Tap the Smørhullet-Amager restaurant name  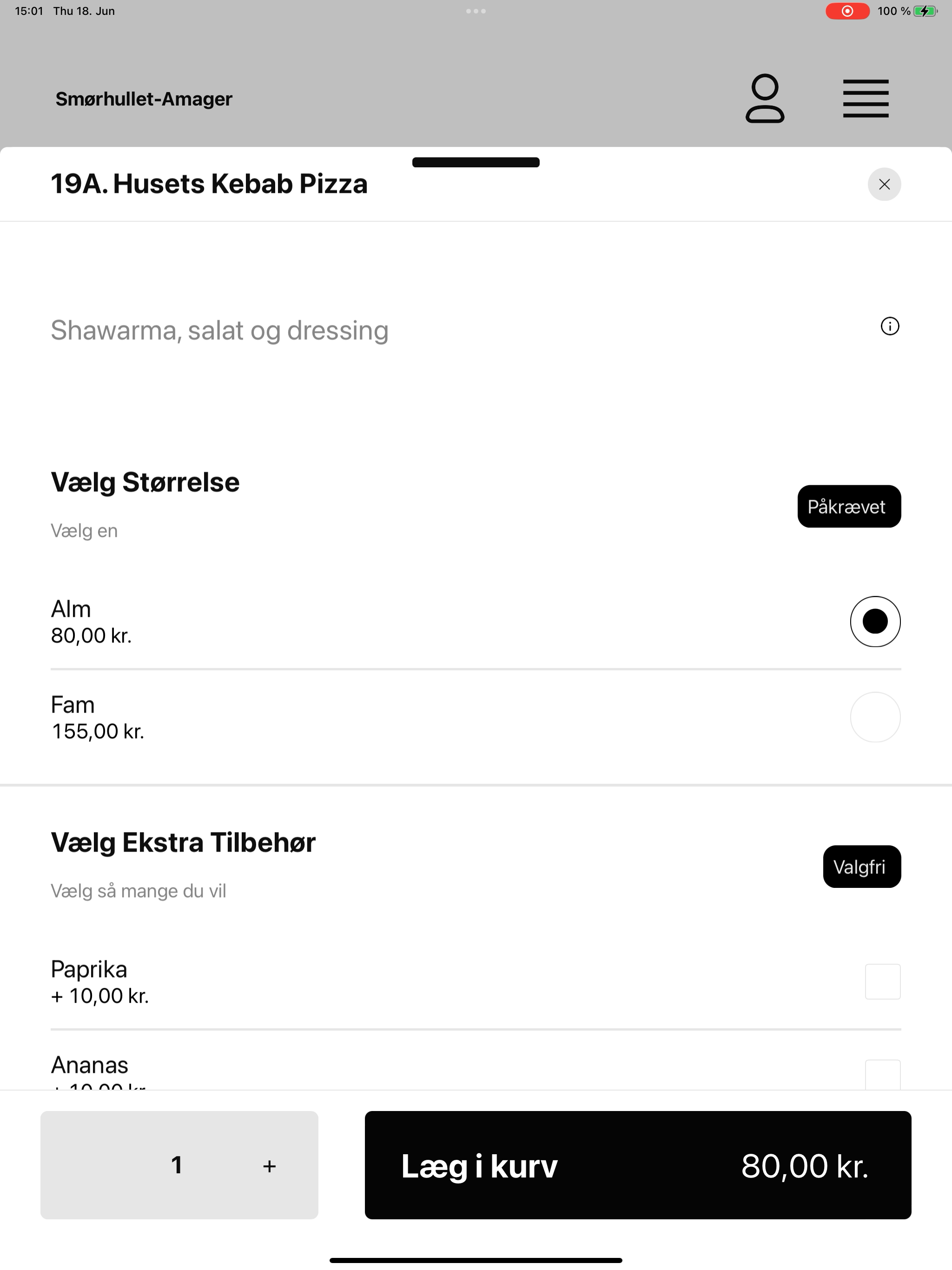click(144, 99)
